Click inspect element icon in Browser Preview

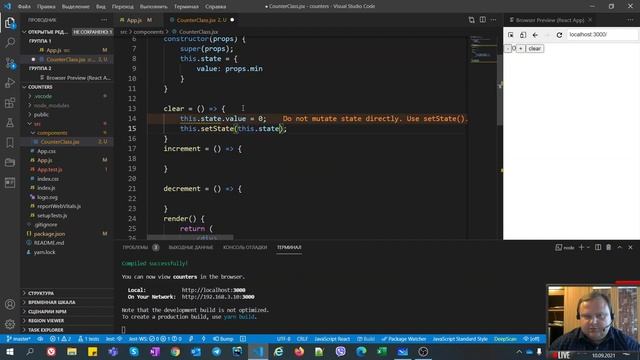click(511, 35)
